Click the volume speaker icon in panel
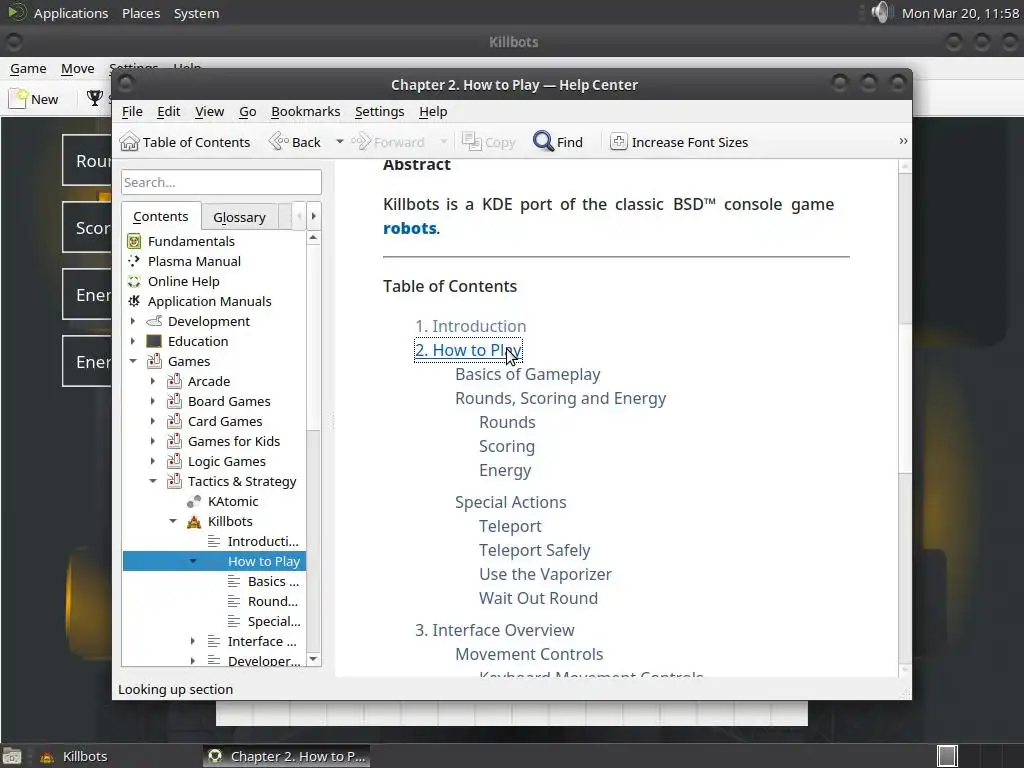Screen dimensions: 1024x768 [x=881, y=12]
